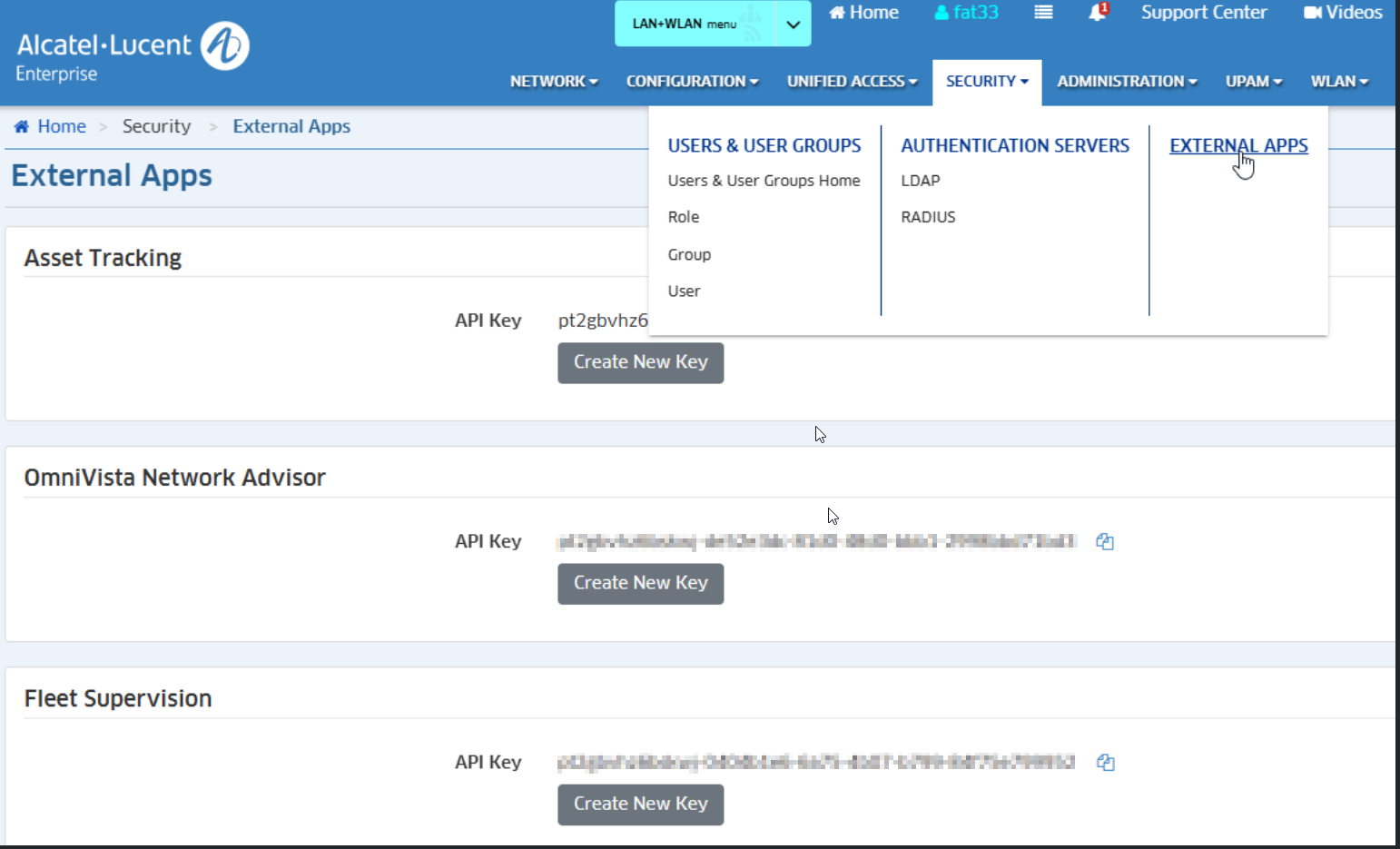
Task: Select LDAP authentication server entry
Action: [920, 181]
